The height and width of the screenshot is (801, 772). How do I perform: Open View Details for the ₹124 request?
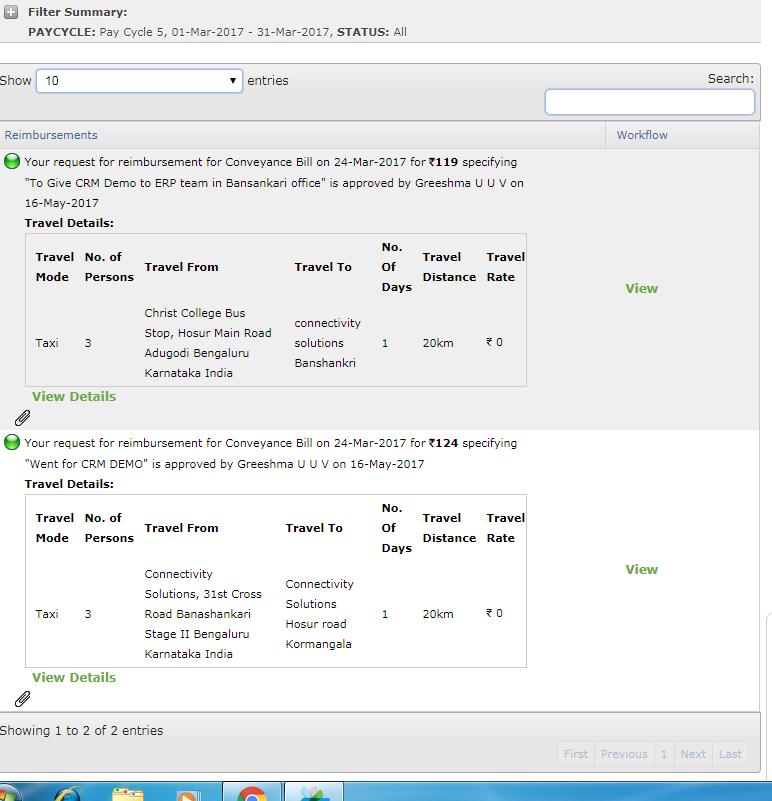point(74,678)
